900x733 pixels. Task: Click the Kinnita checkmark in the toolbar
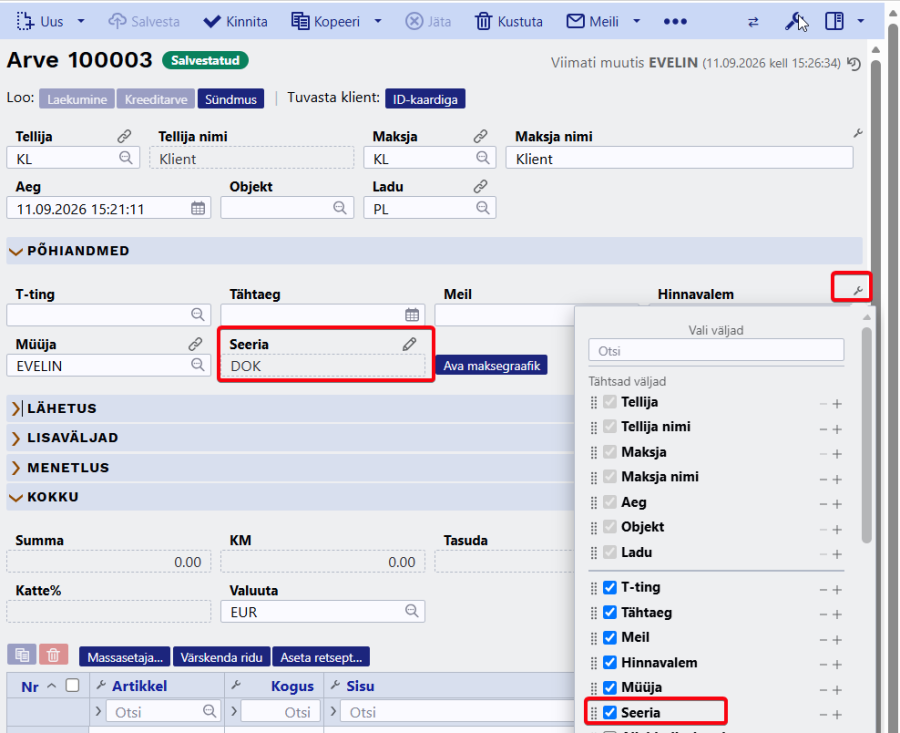(x=212, y=22)
